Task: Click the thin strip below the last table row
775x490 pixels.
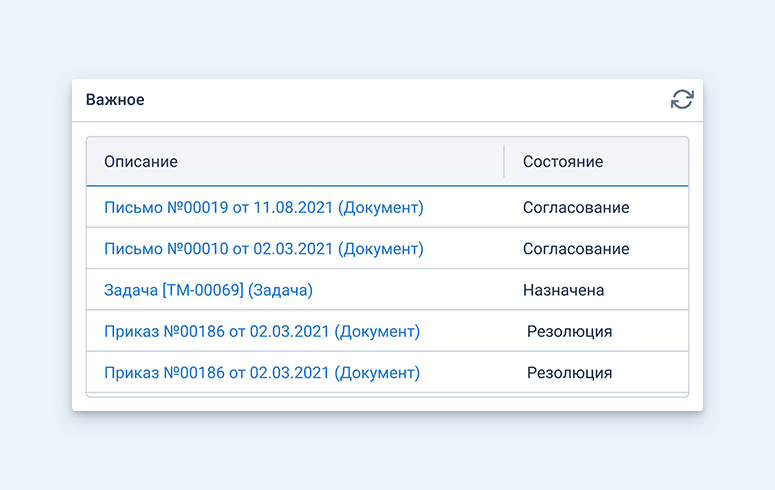Action: tap(387, 395)
